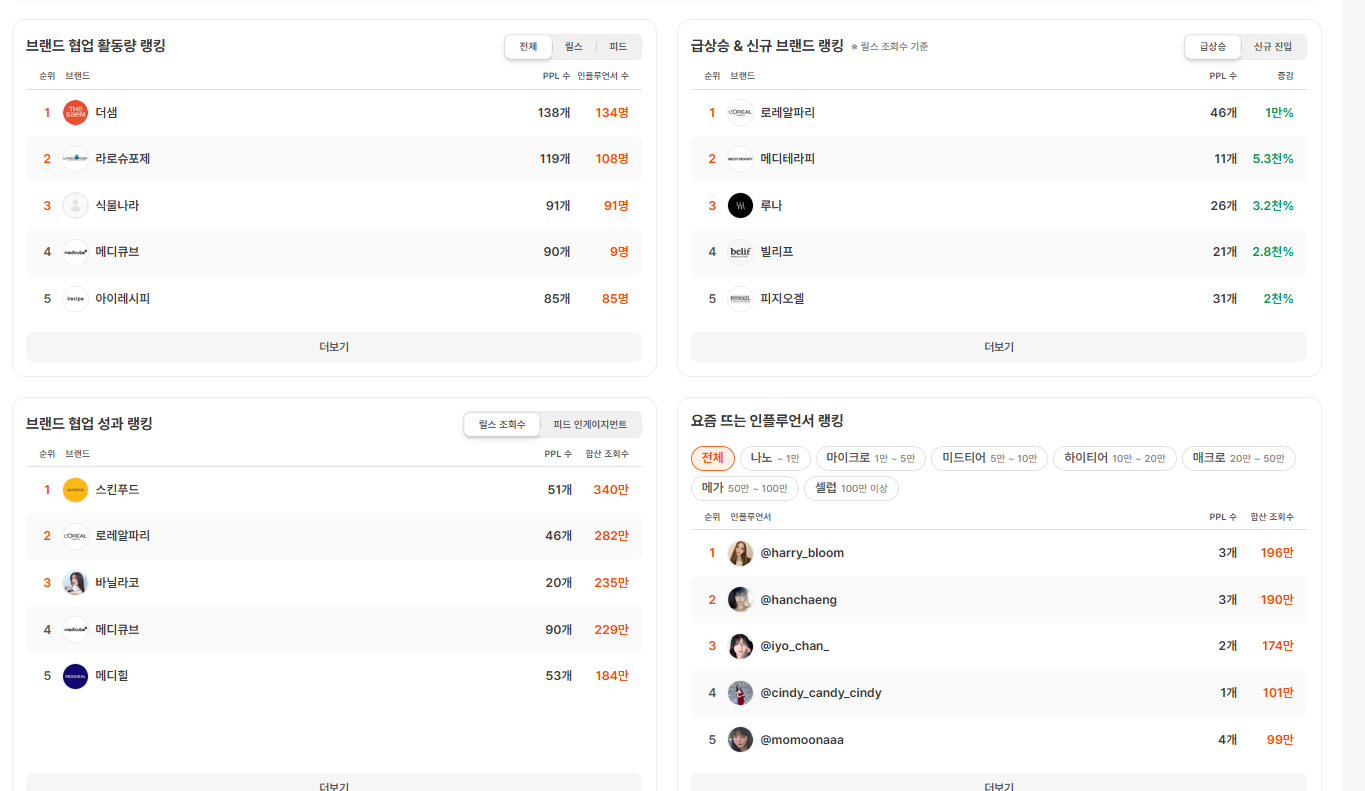Open the @momoonaaa username link
The height and width of the screenshot is (791, 1365).
click(x=802, y=740)
